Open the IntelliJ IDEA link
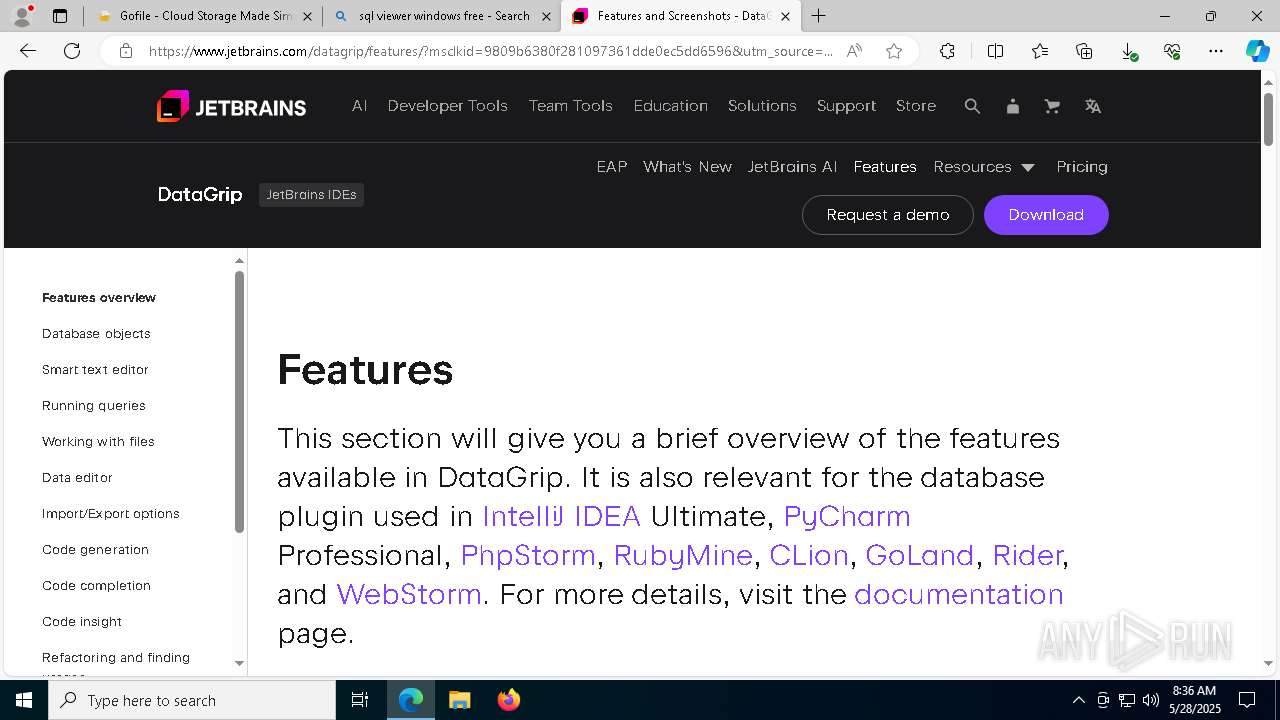The width and height of the screenshot is (1280, 720). (x=561, y=516)
